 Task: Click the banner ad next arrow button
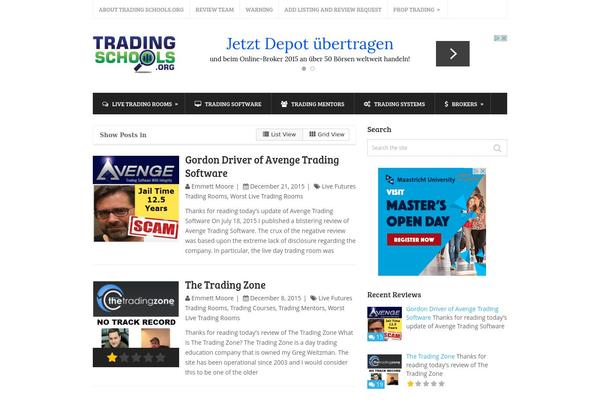pyautogui.click(x=453, y=54)
